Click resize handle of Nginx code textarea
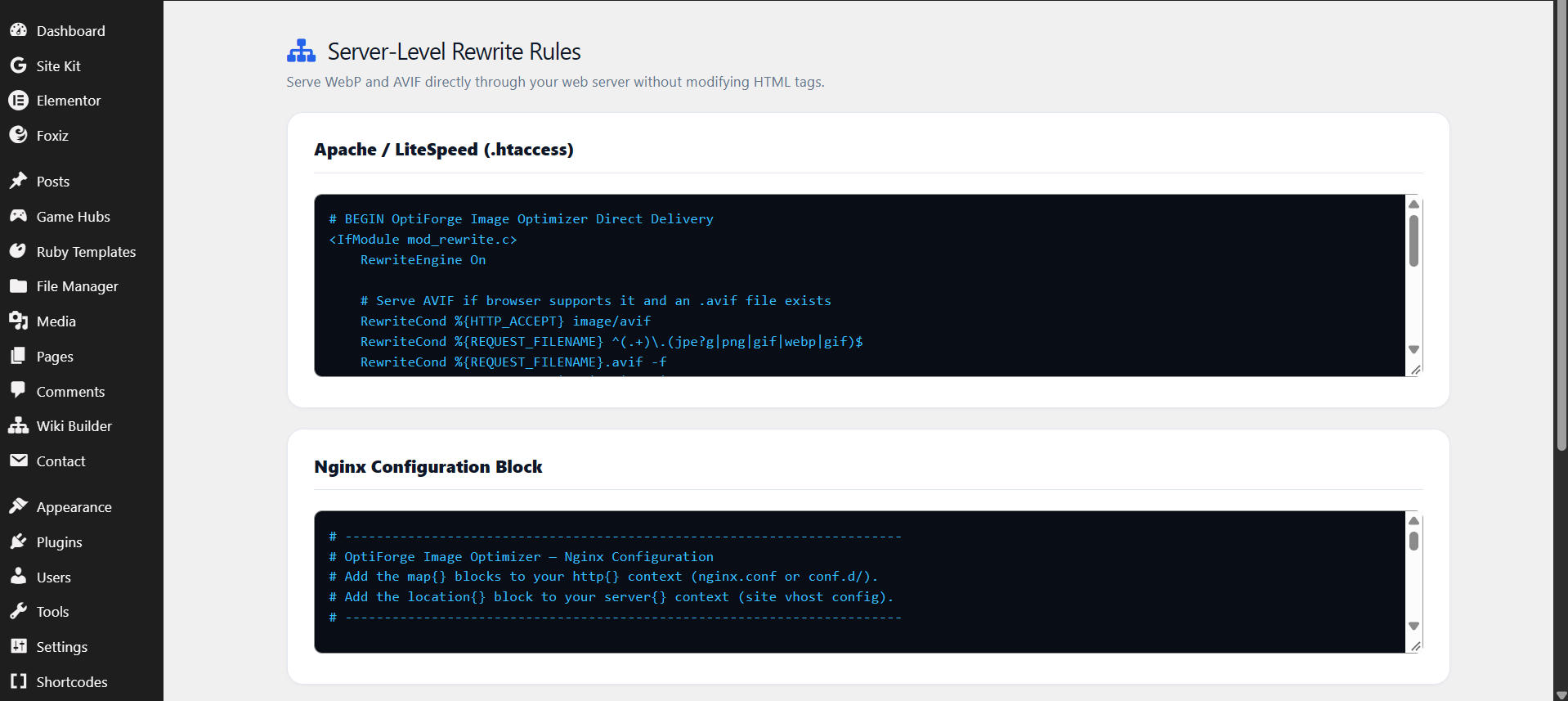 point(1416,646)
